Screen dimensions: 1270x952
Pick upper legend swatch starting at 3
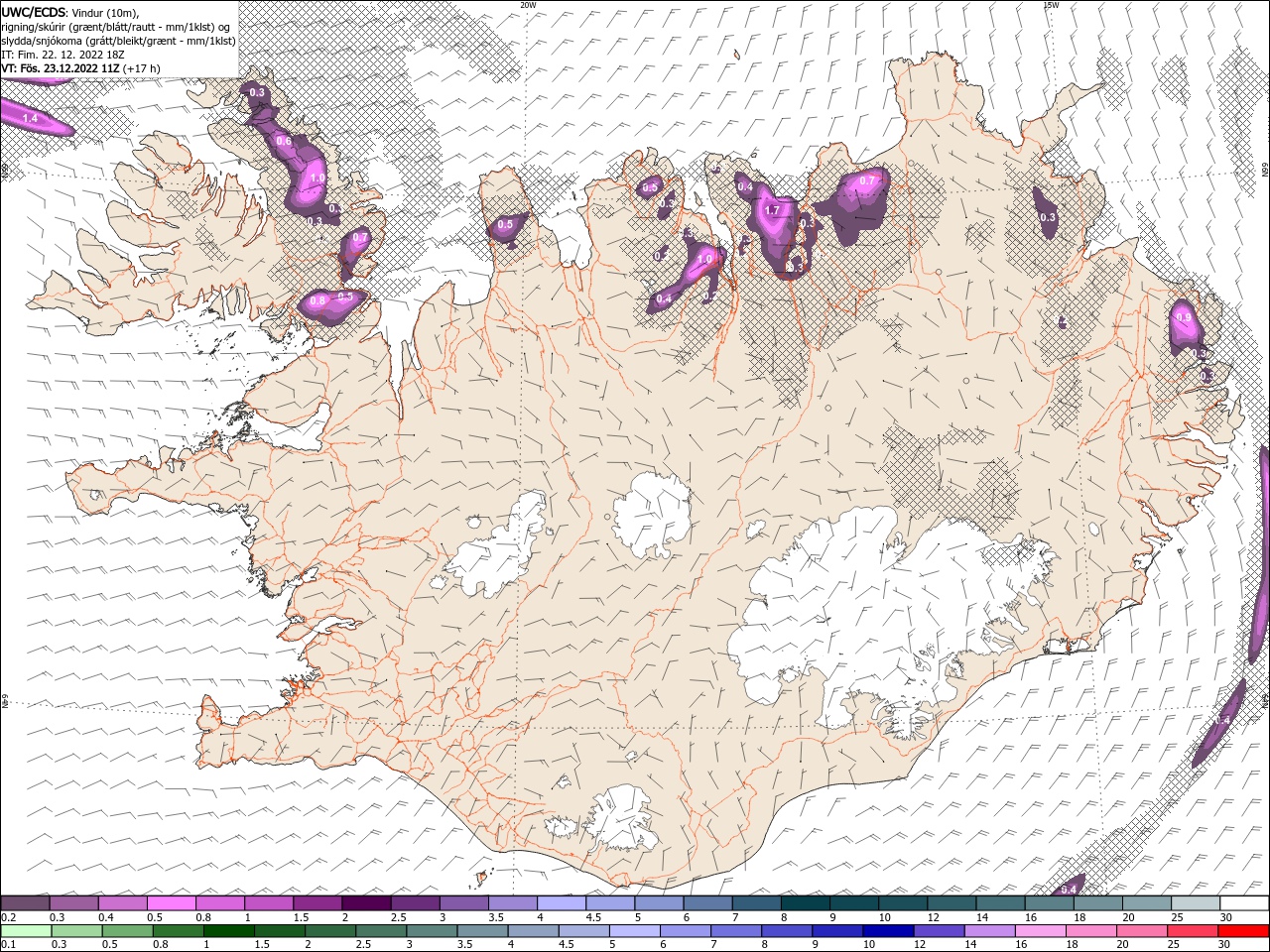point(464,903)
